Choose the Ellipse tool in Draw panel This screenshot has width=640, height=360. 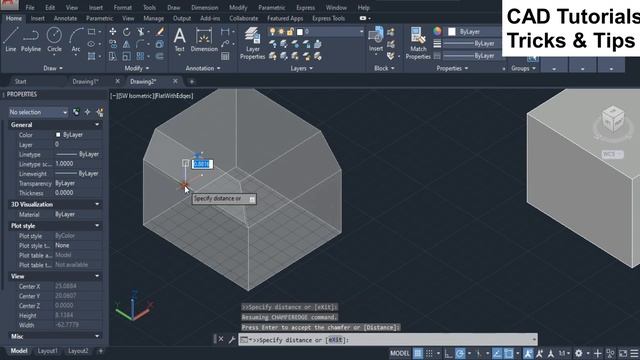pyautogui.click(x=91, y=44)
